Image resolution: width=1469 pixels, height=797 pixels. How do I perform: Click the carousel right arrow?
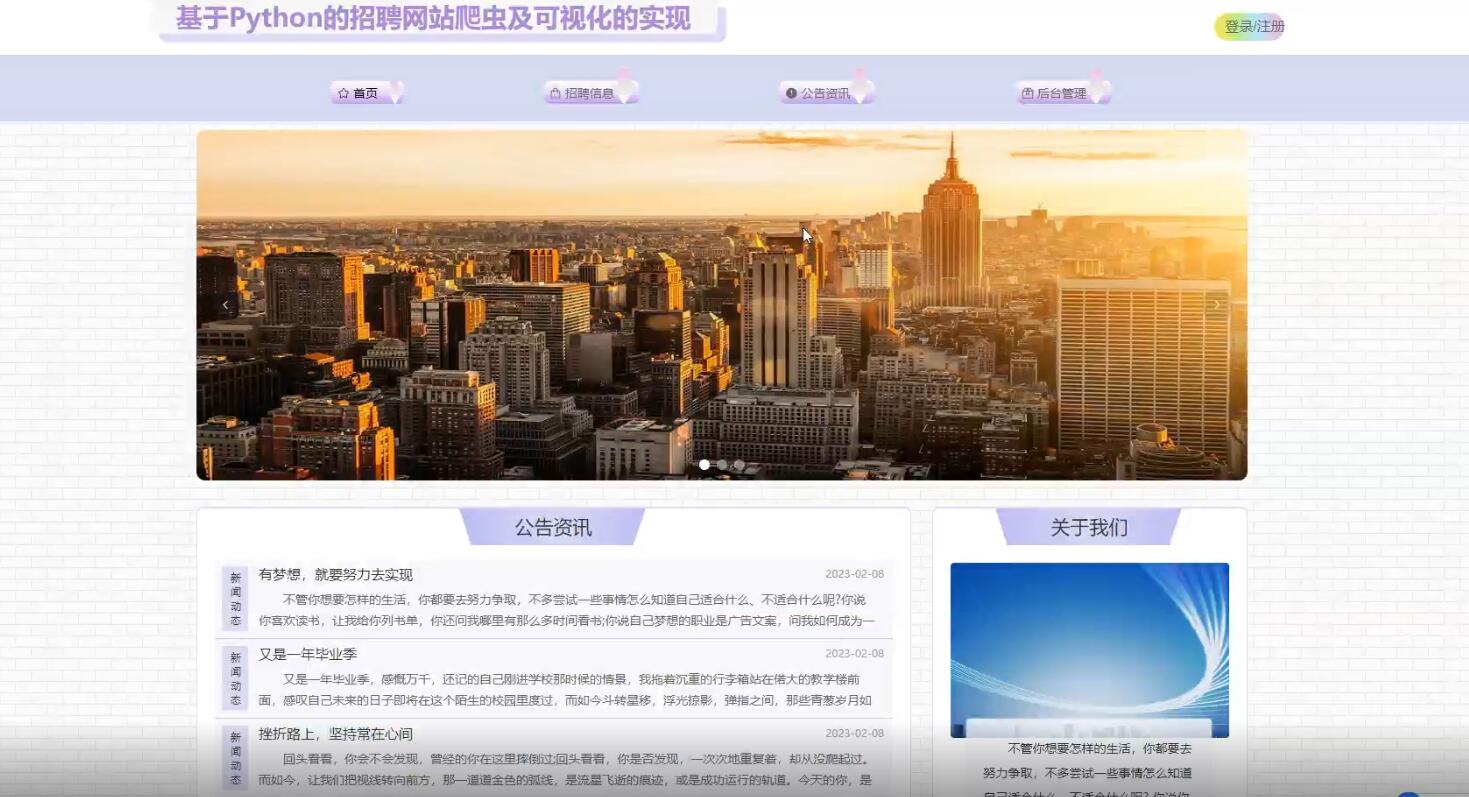click(1216, 304)
